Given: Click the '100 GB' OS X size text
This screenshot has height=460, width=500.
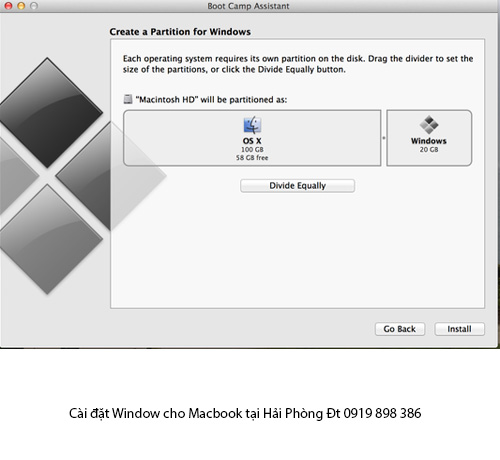Looking at the screenshot, I should [252, 149].
